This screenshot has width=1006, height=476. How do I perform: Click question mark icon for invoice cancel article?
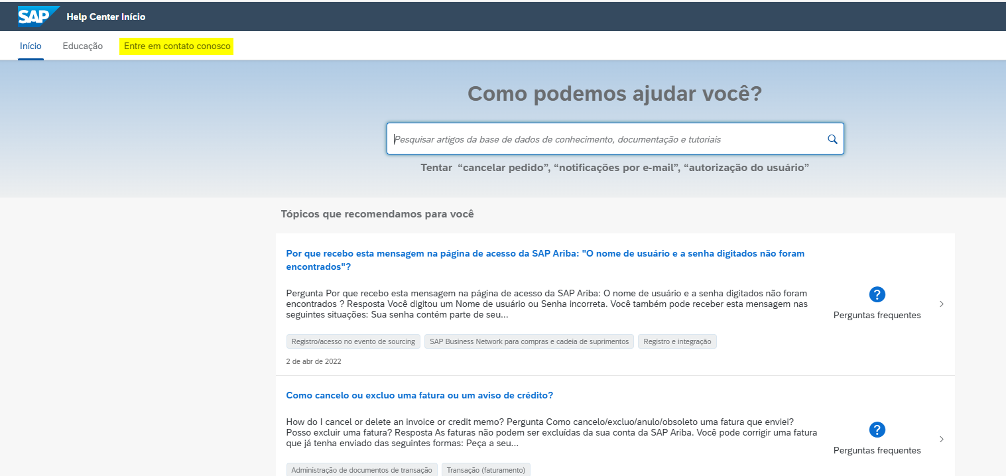pos(877,430)
